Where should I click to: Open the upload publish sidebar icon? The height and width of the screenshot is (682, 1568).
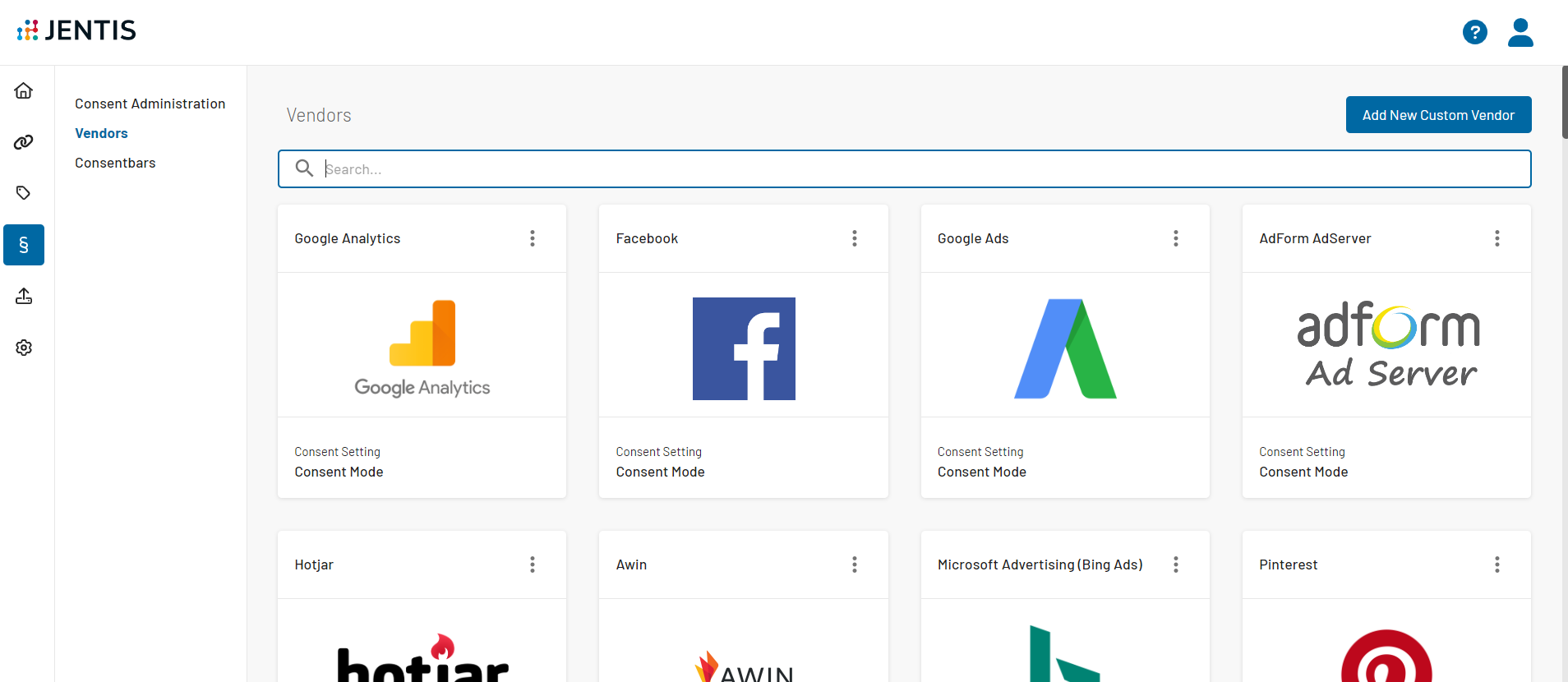coord(24,296)
